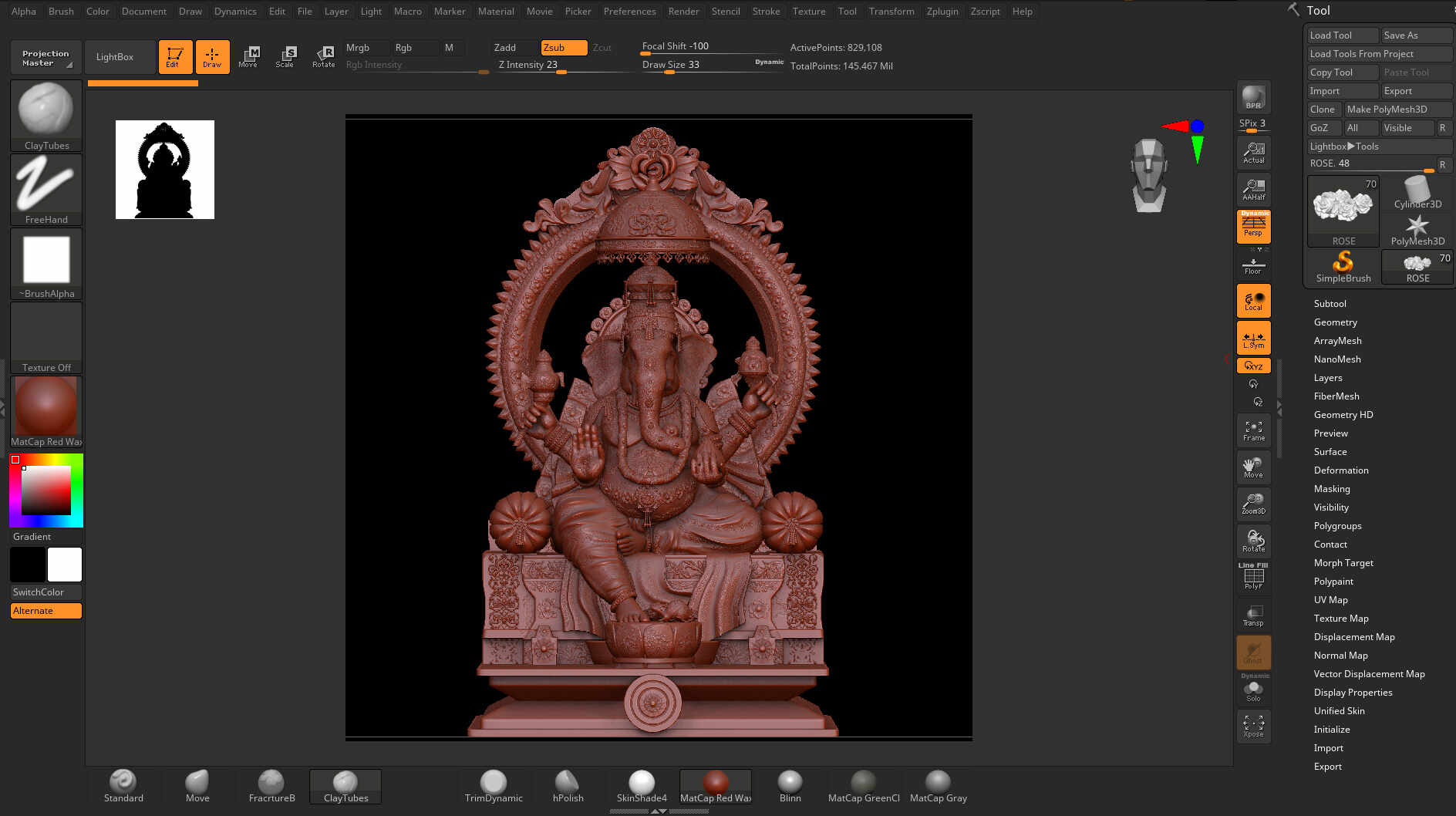Viewport: 1456px width, 816px height.
Task: Expand the Displacement Map section
Action: [x=1354, y=637]
